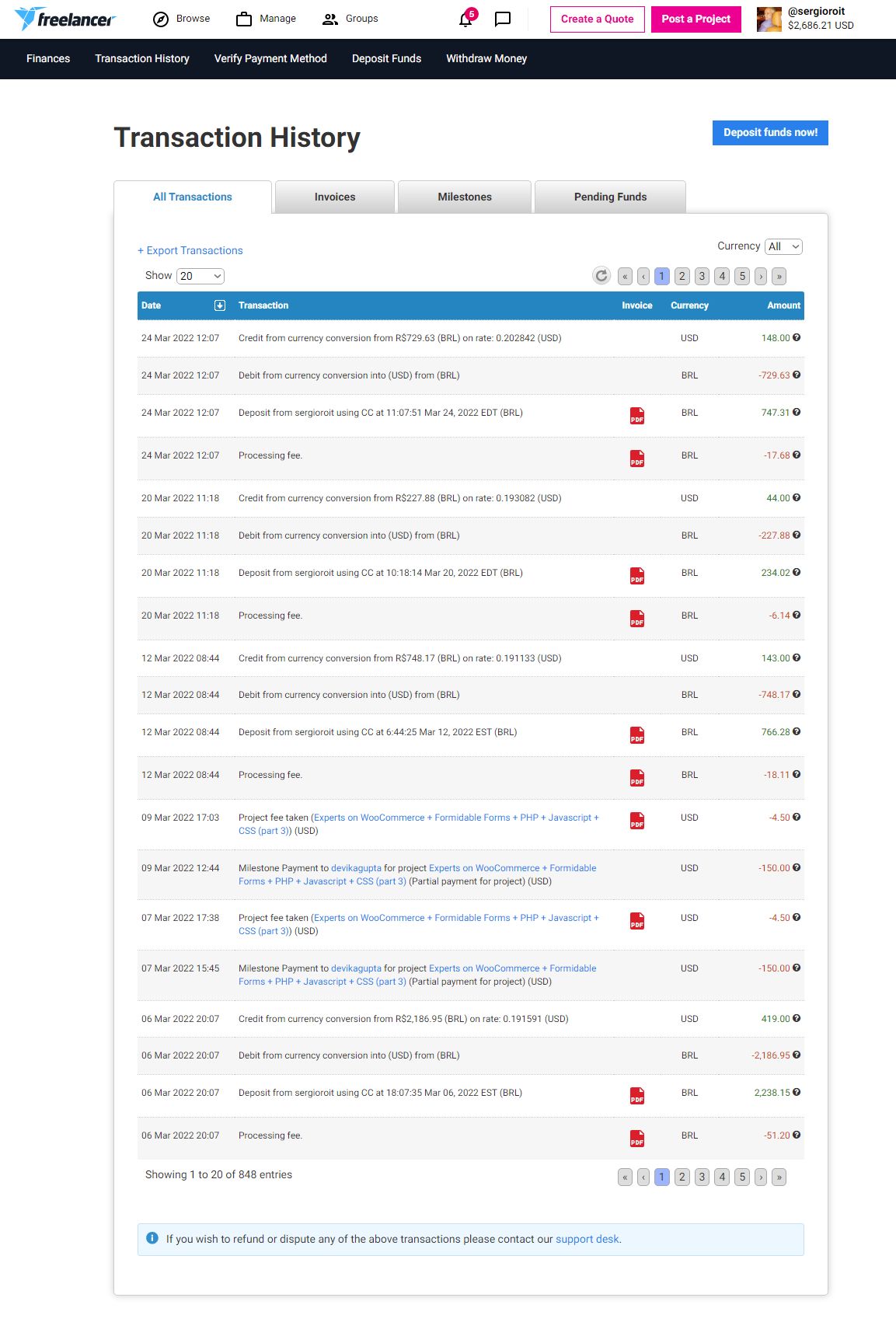The width and height of the screenshot is (896, 1336).
Task: Click the Freelancer logo
Action: coord(65,19)
